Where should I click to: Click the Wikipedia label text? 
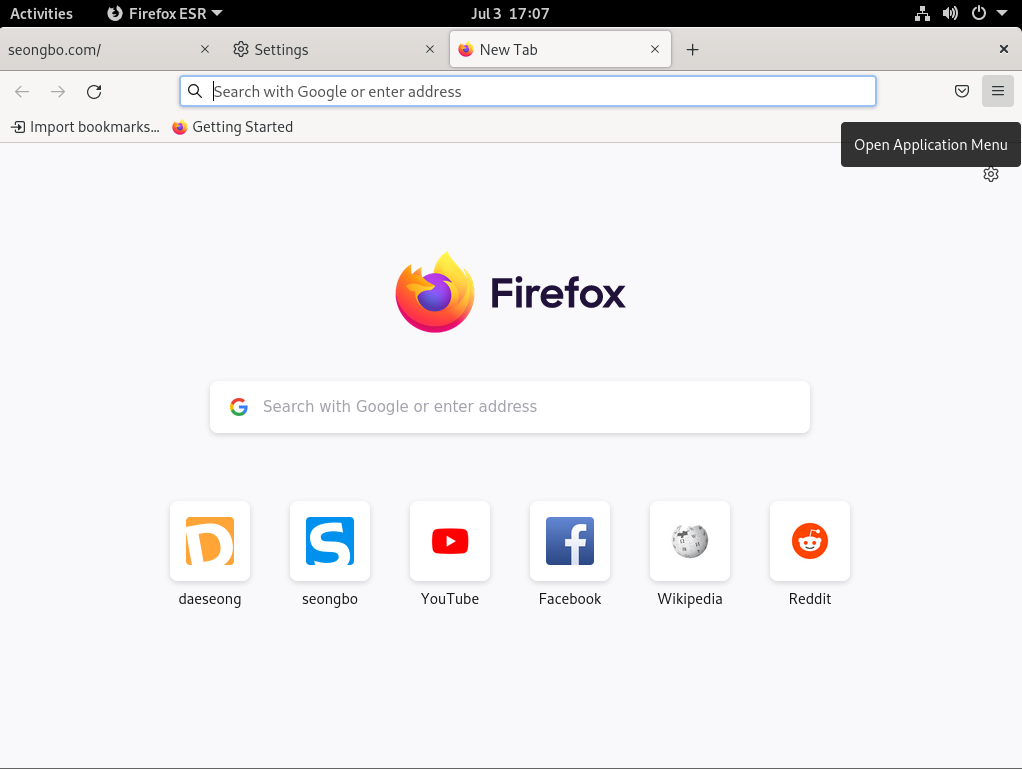click(690, 599)
